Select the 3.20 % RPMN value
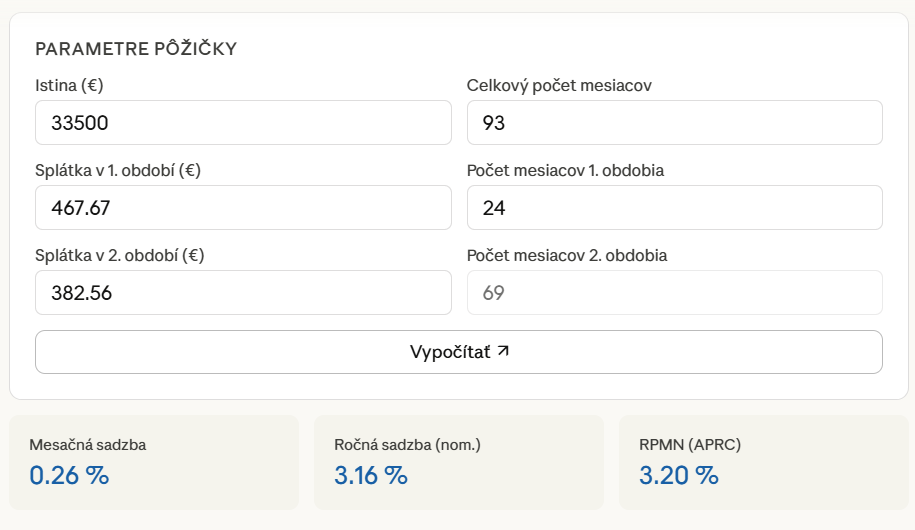 679,475
